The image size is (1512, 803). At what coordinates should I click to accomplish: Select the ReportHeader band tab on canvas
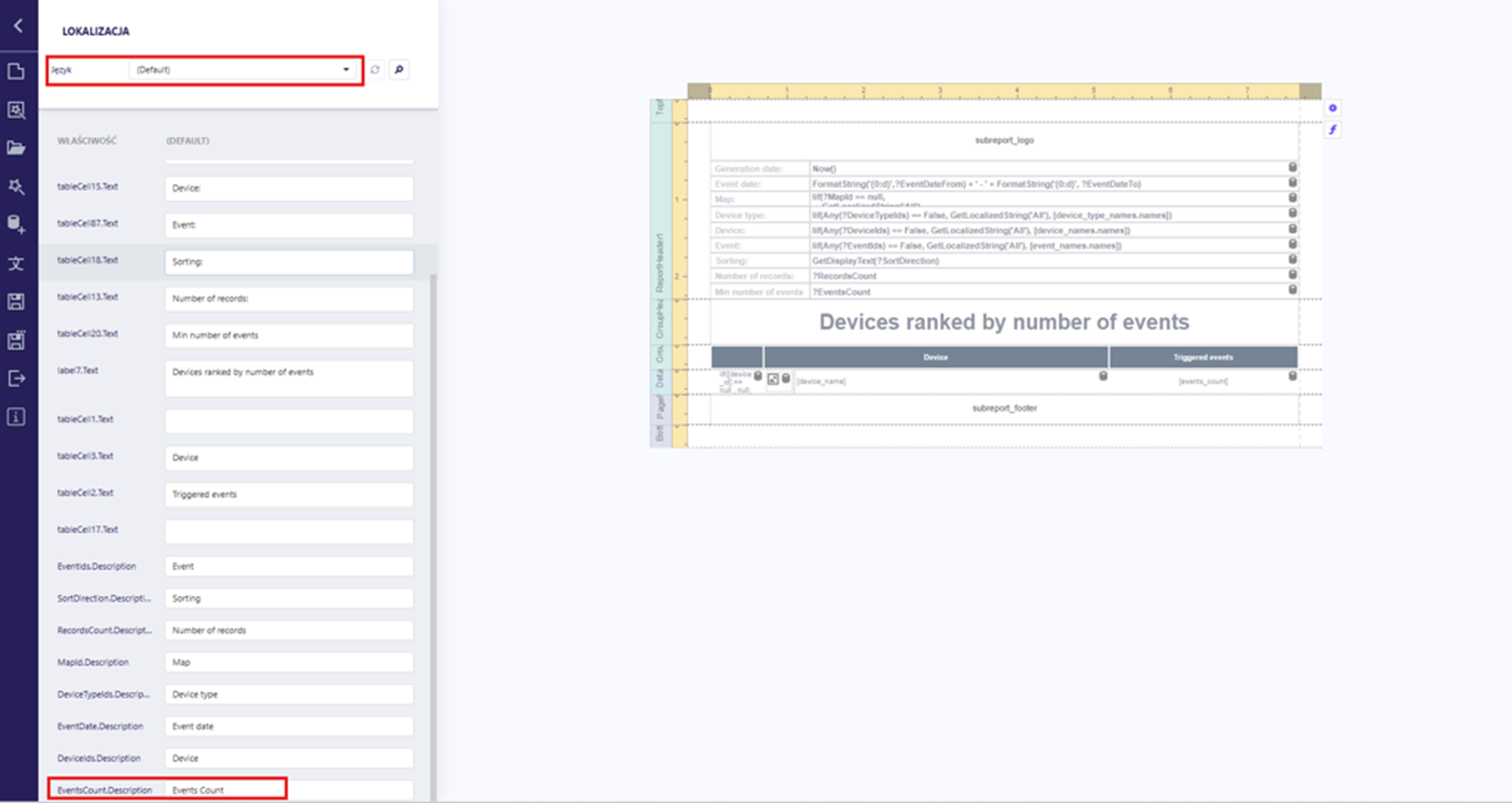(x=660, y=263)
